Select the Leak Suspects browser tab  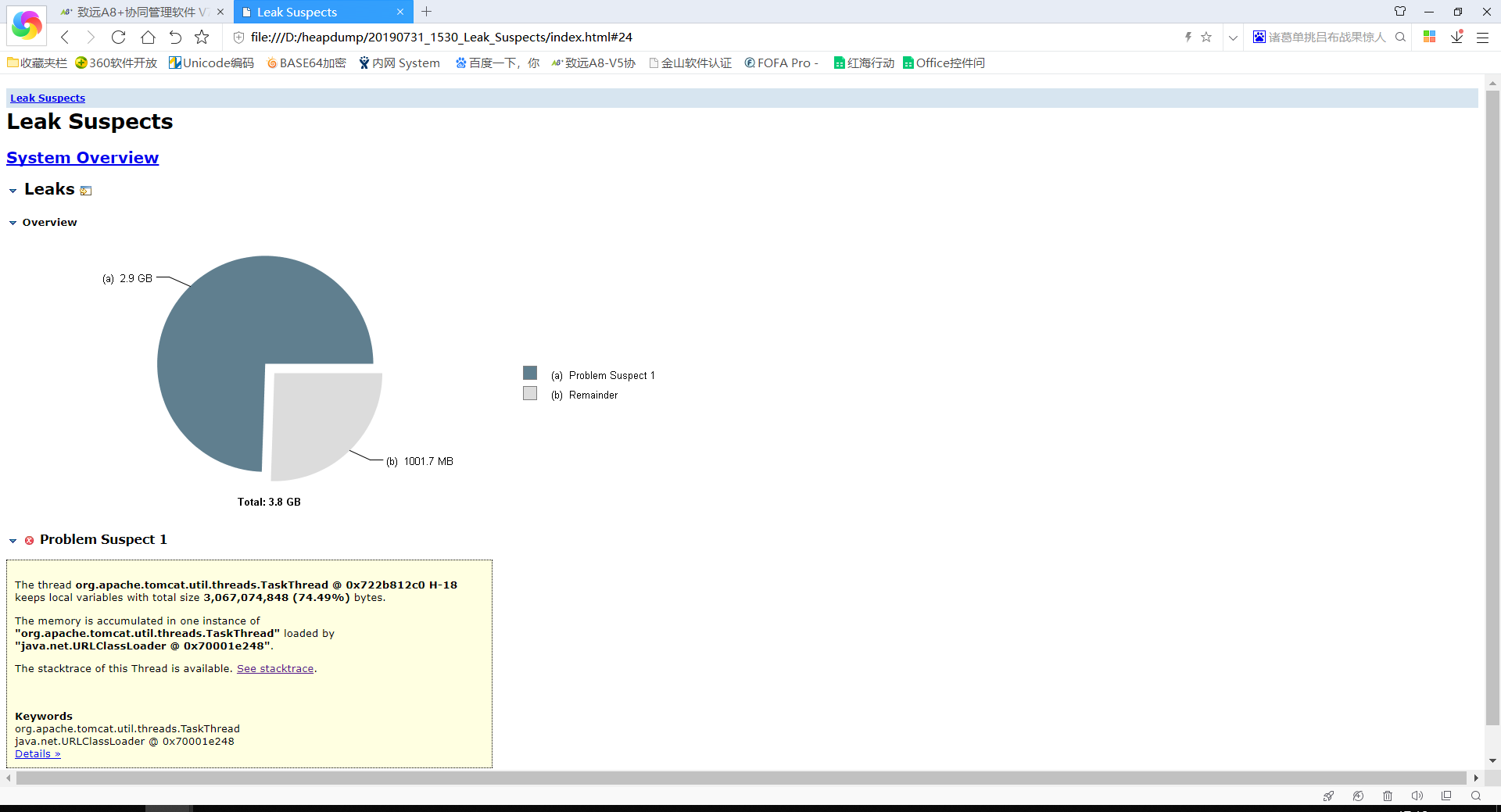321,12
